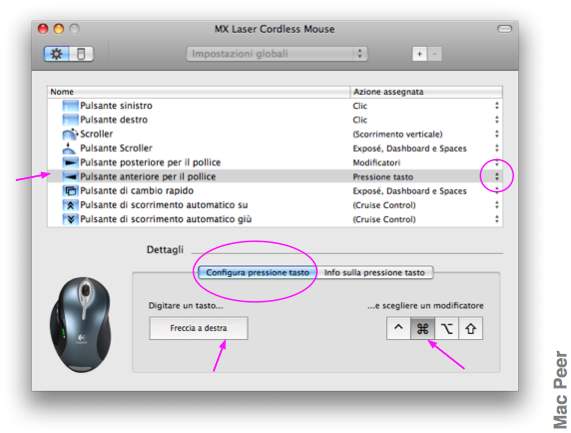Viewport: 571px width, 433px height.
Task: Toggle the Control (^) modifier key
Action: pos(398,328)
